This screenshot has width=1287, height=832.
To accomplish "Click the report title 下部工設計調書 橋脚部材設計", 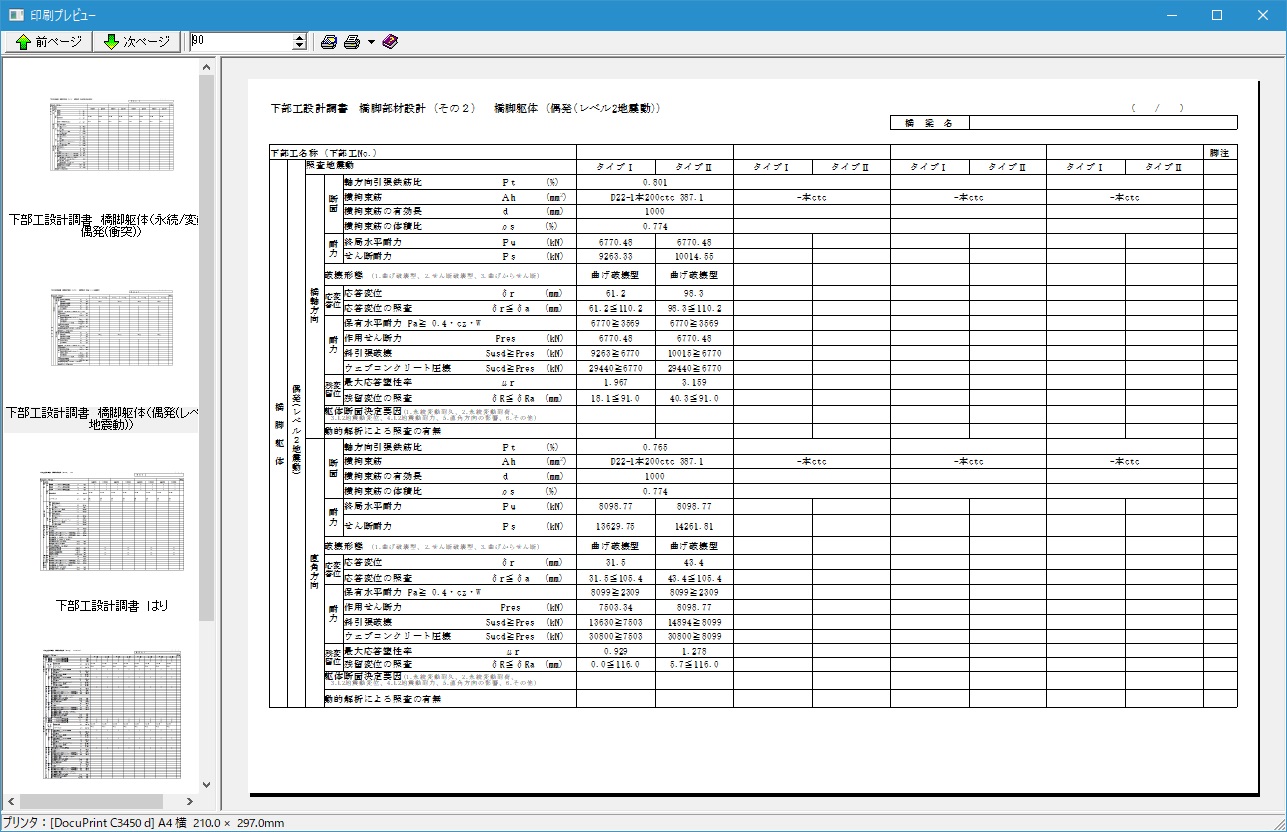I will coord(373,108).
